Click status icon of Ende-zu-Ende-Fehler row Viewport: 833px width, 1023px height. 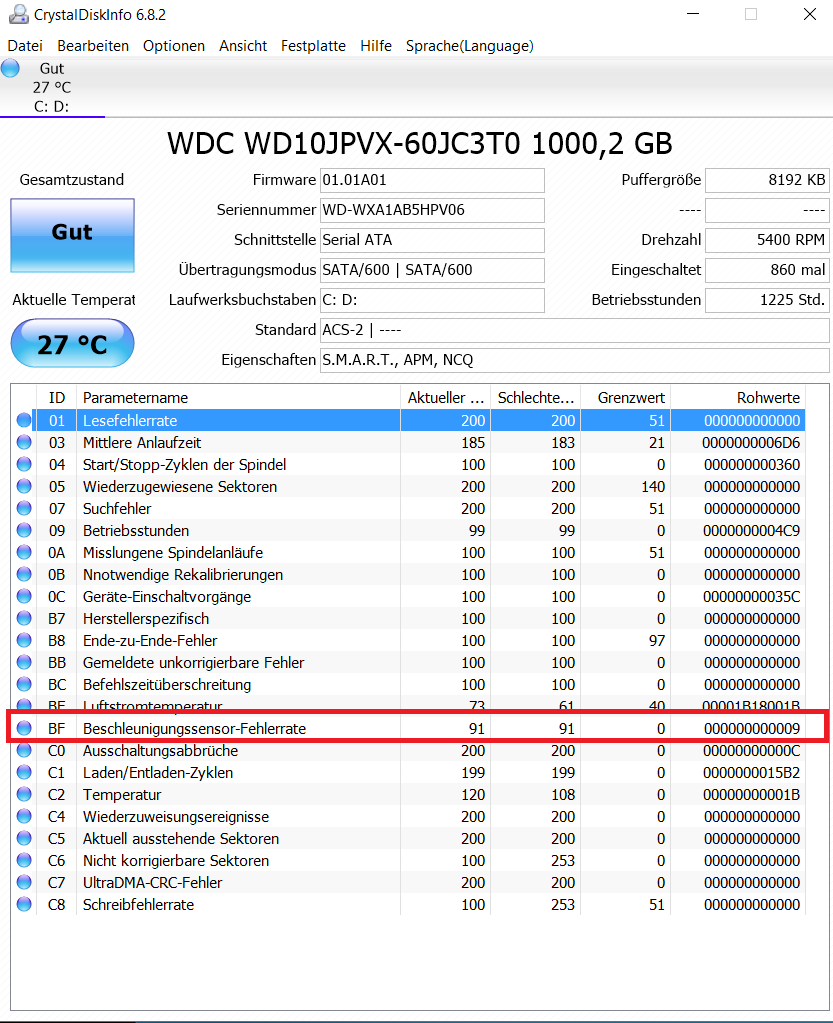click(24, 640)
